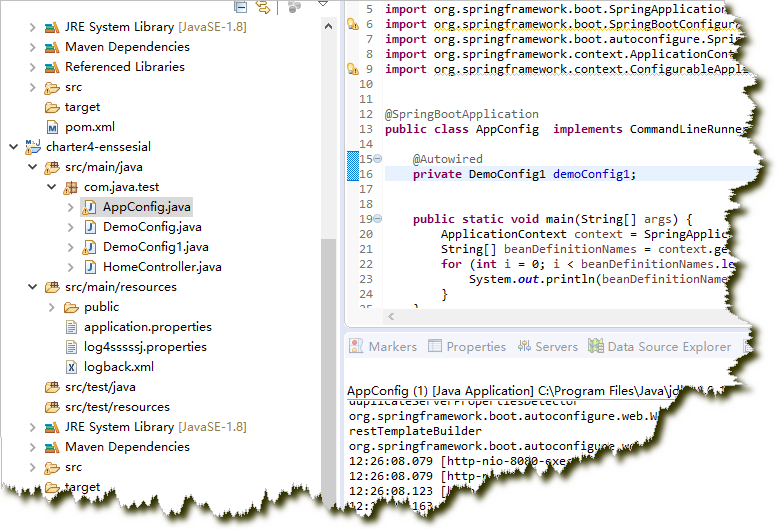This screenshot has height=529, width=778.
Task: Select the src/test/java folder
Action: [x=100, y=387]
